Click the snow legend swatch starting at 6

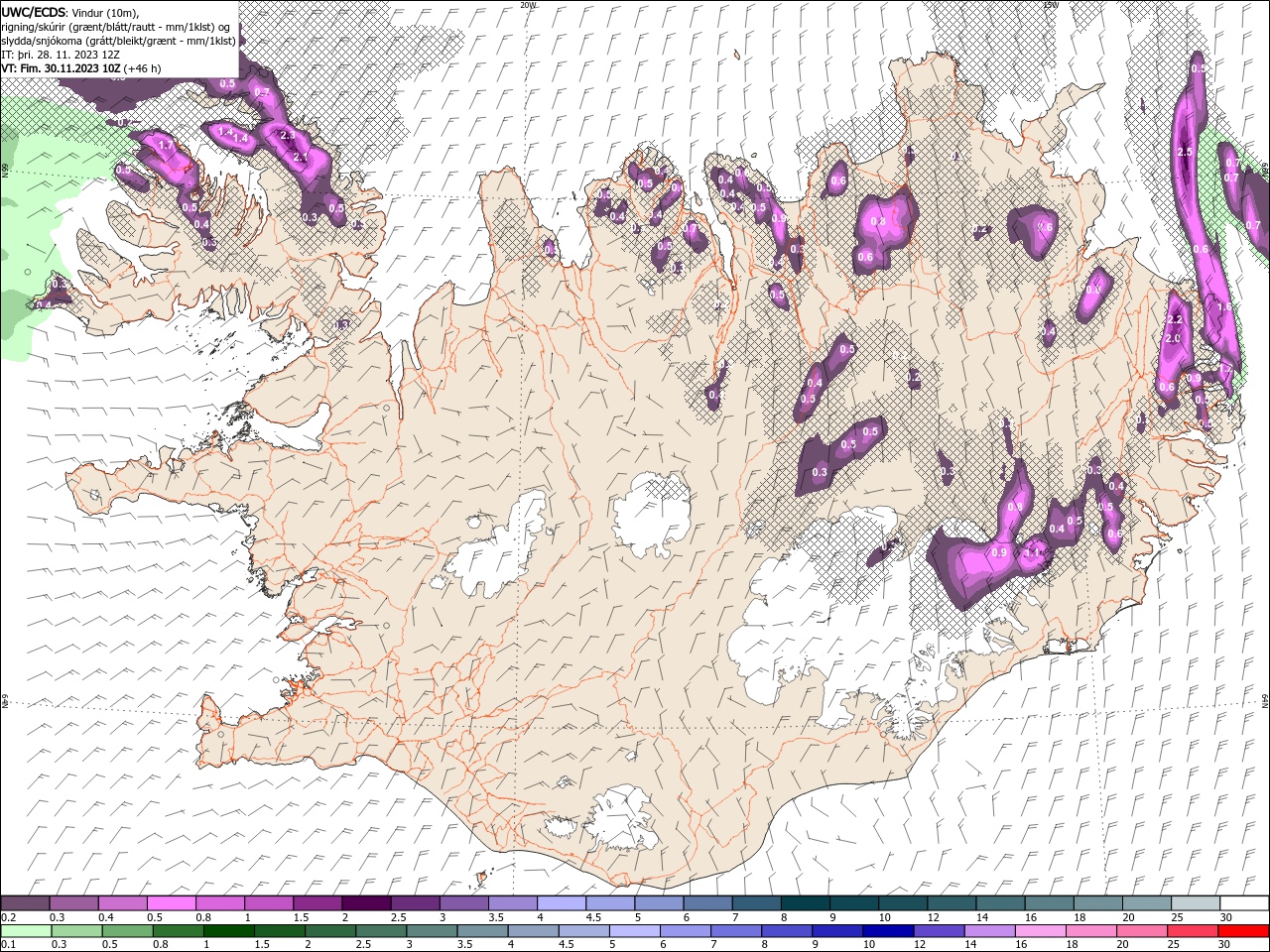[706, 903]
